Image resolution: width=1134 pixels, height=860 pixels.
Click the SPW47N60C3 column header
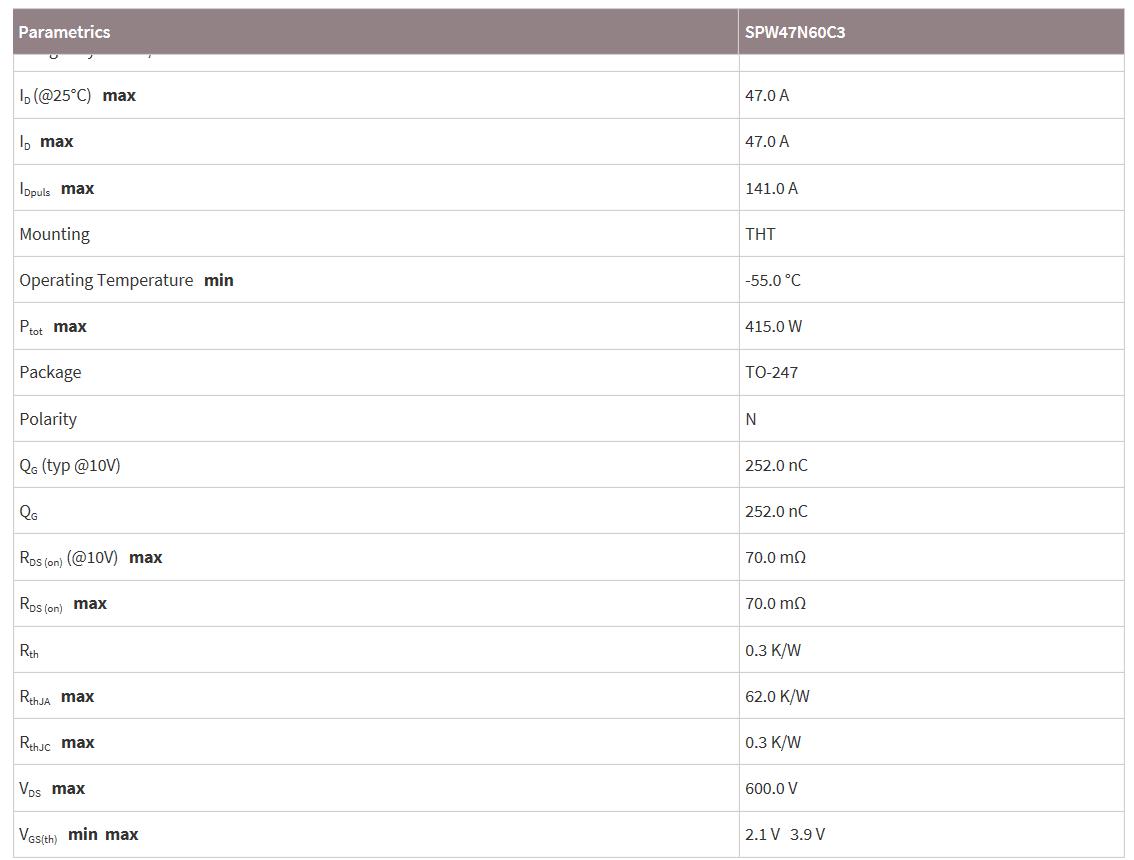794,32
